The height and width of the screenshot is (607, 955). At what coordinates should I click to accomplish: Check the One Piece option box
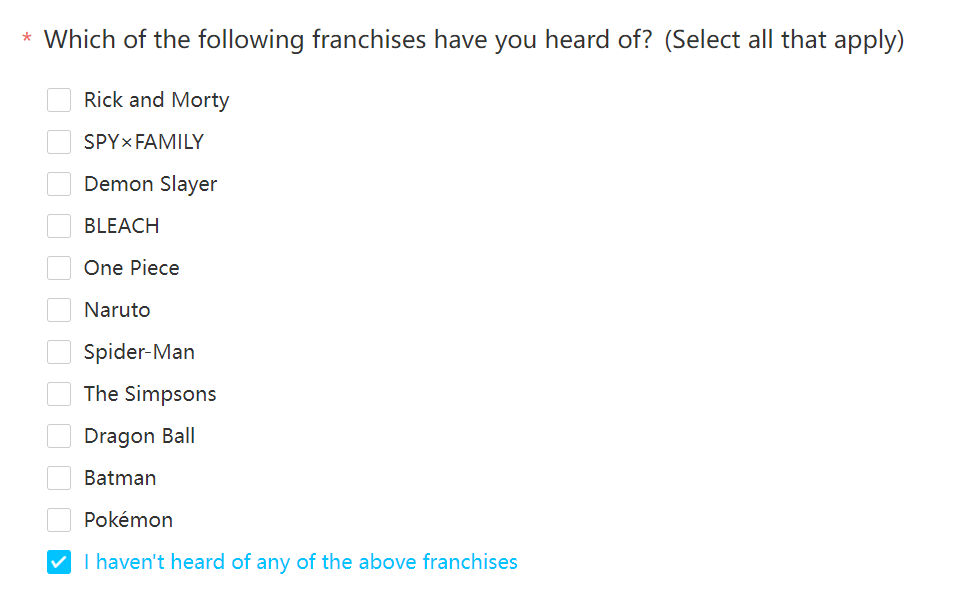[59, 268]
